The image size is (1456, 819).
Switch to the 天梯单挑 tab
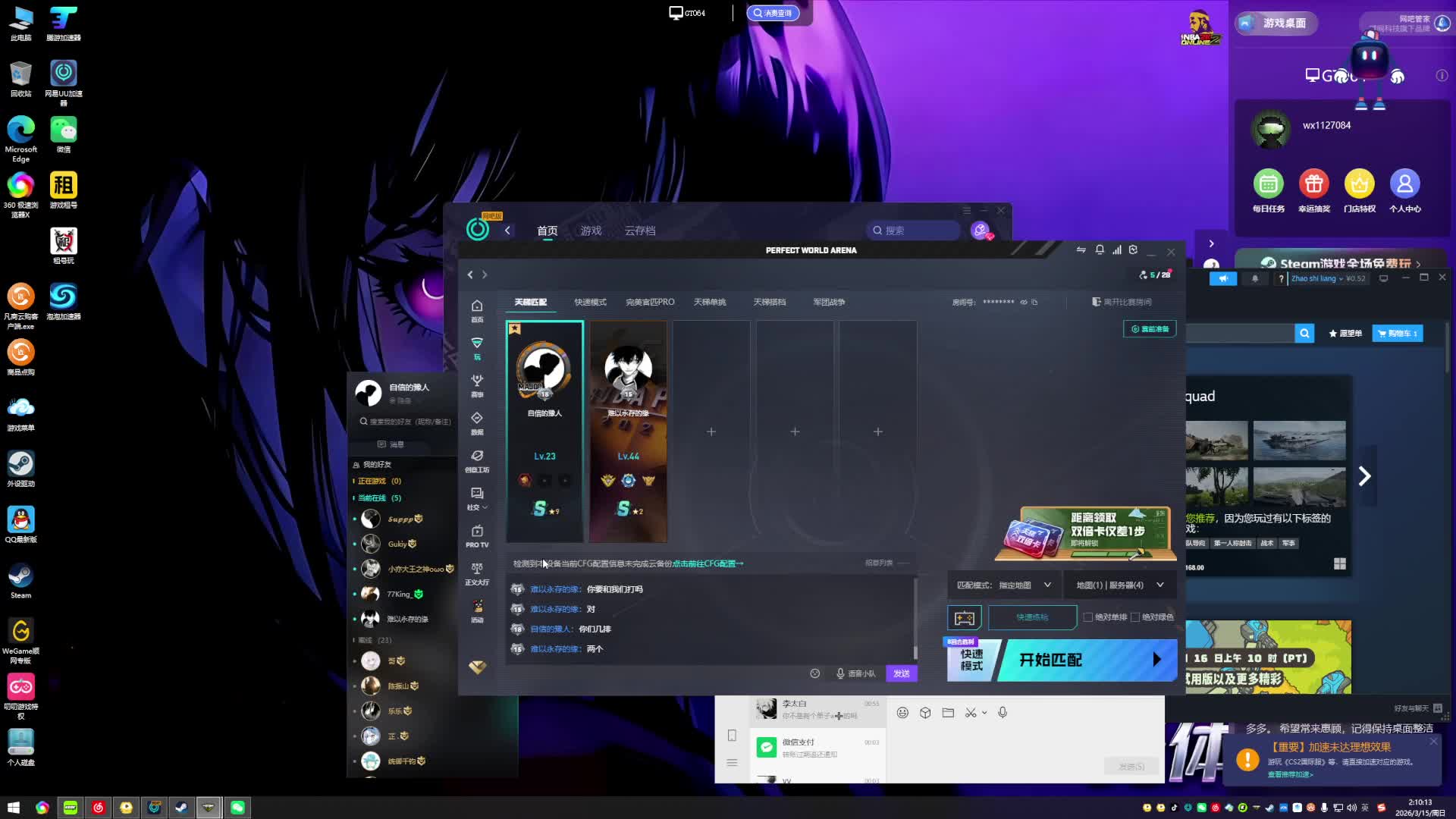pyautogui.click(x=710, y=303)
